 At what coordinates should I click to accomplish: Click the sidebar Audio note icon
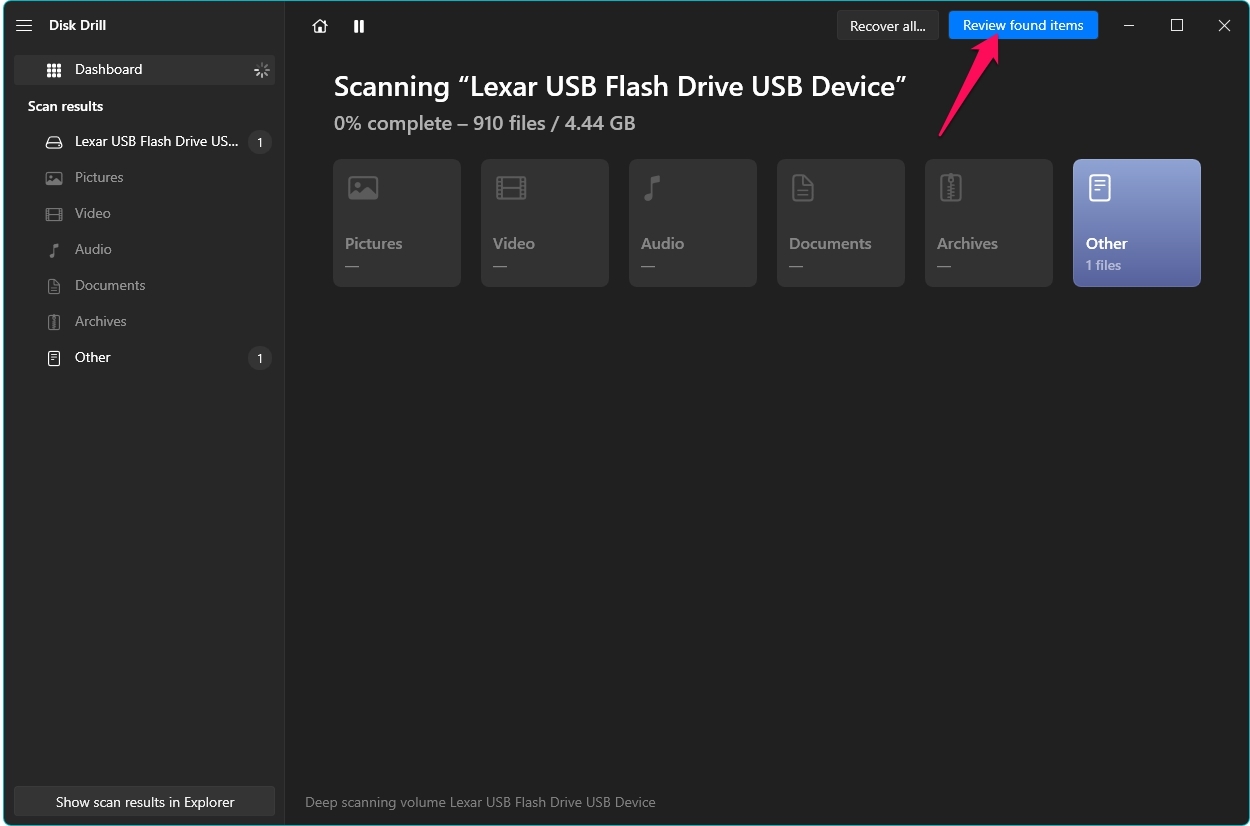[54, 250]
